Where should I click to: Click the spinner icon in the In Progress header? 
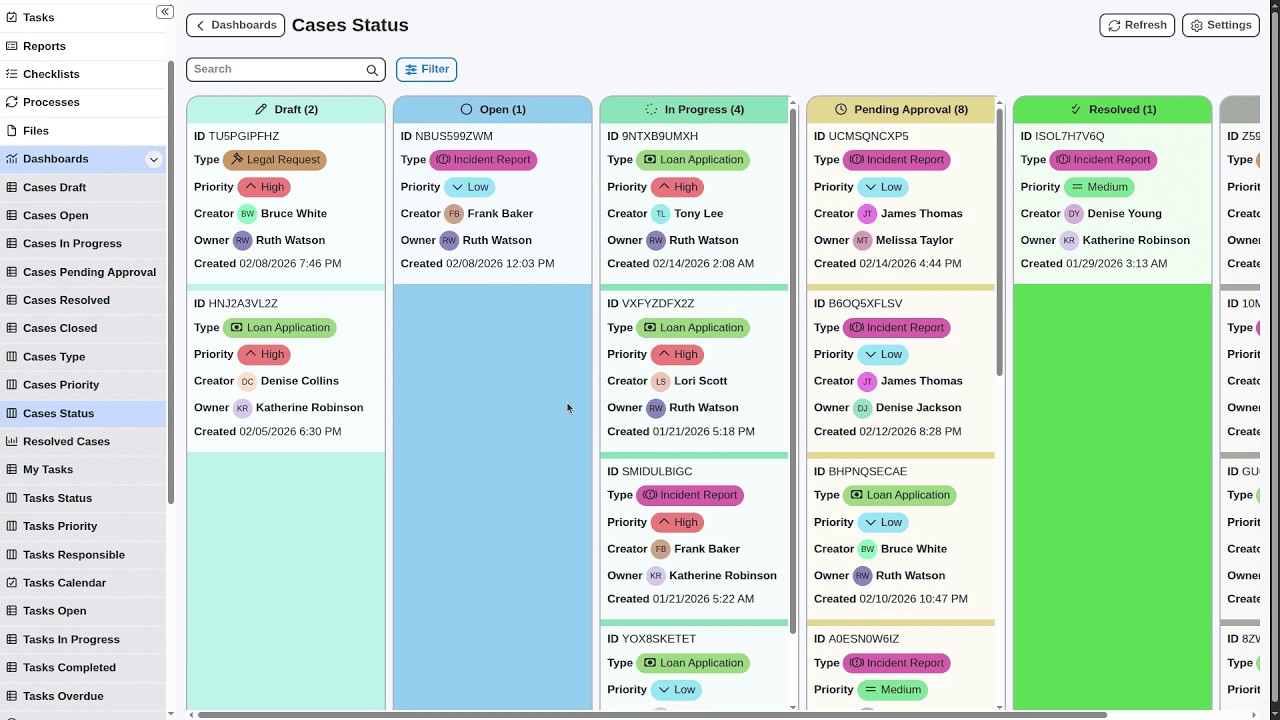point(651,109)
